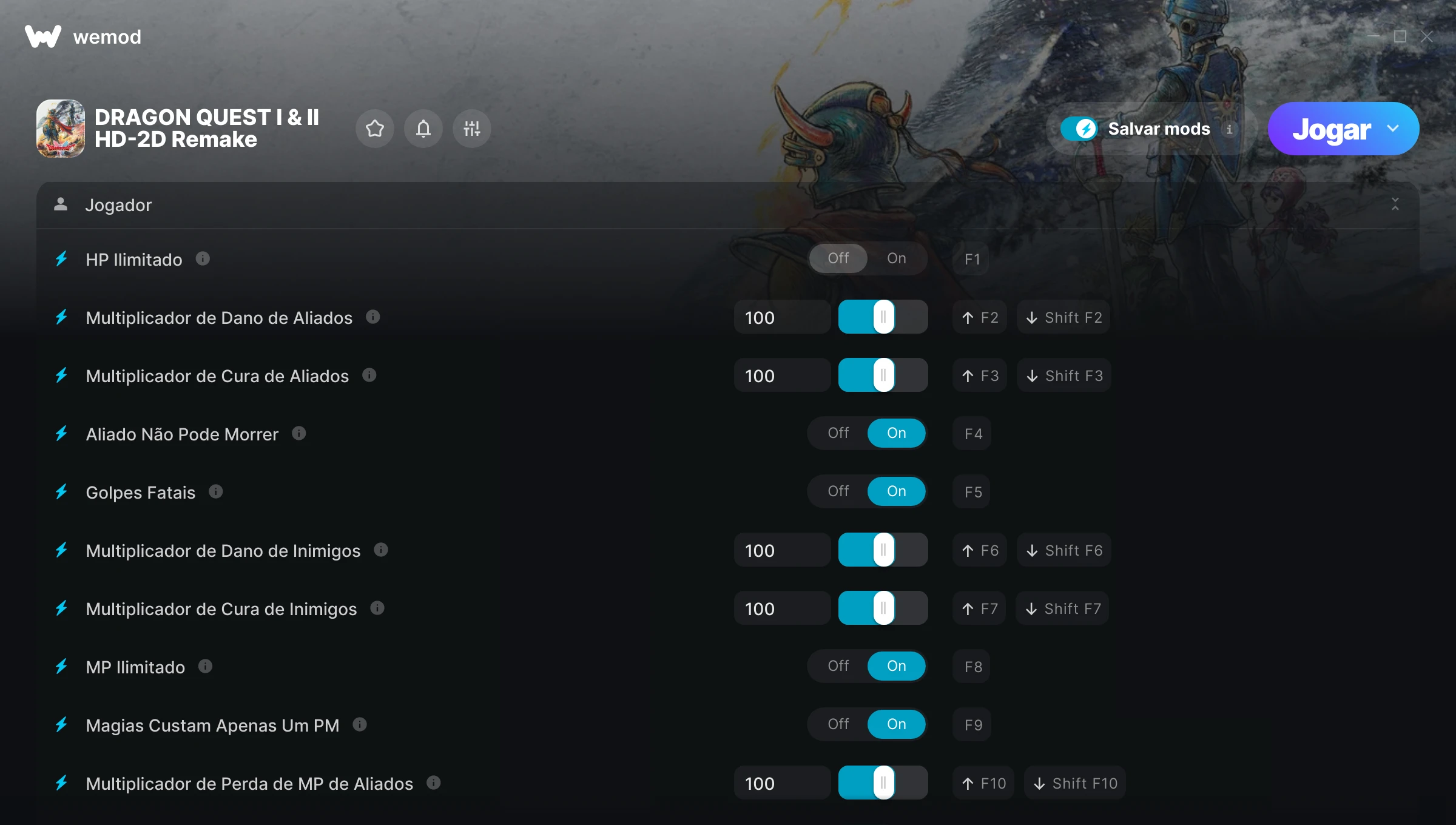This screenshot has width=1456, height=825.
Task: Show info icon for Golpes Fatais
Action: tap(216, 492)
